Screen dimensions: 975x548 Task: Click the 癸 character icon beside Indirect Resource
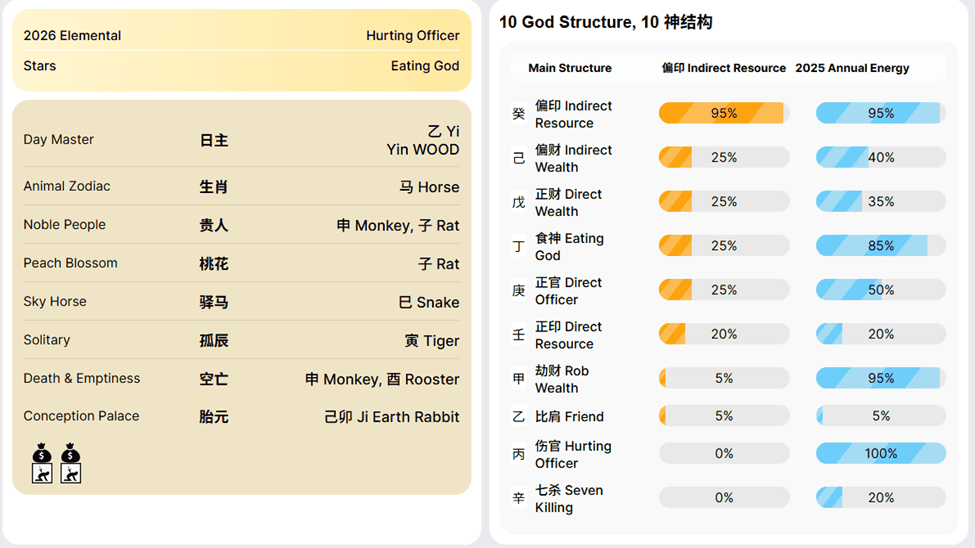coord(518,114)
